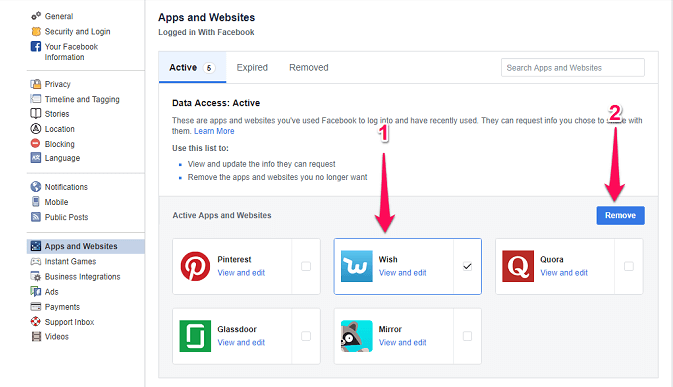673x387 pixels.
Task: Click the Language icon
Action: 36,158
